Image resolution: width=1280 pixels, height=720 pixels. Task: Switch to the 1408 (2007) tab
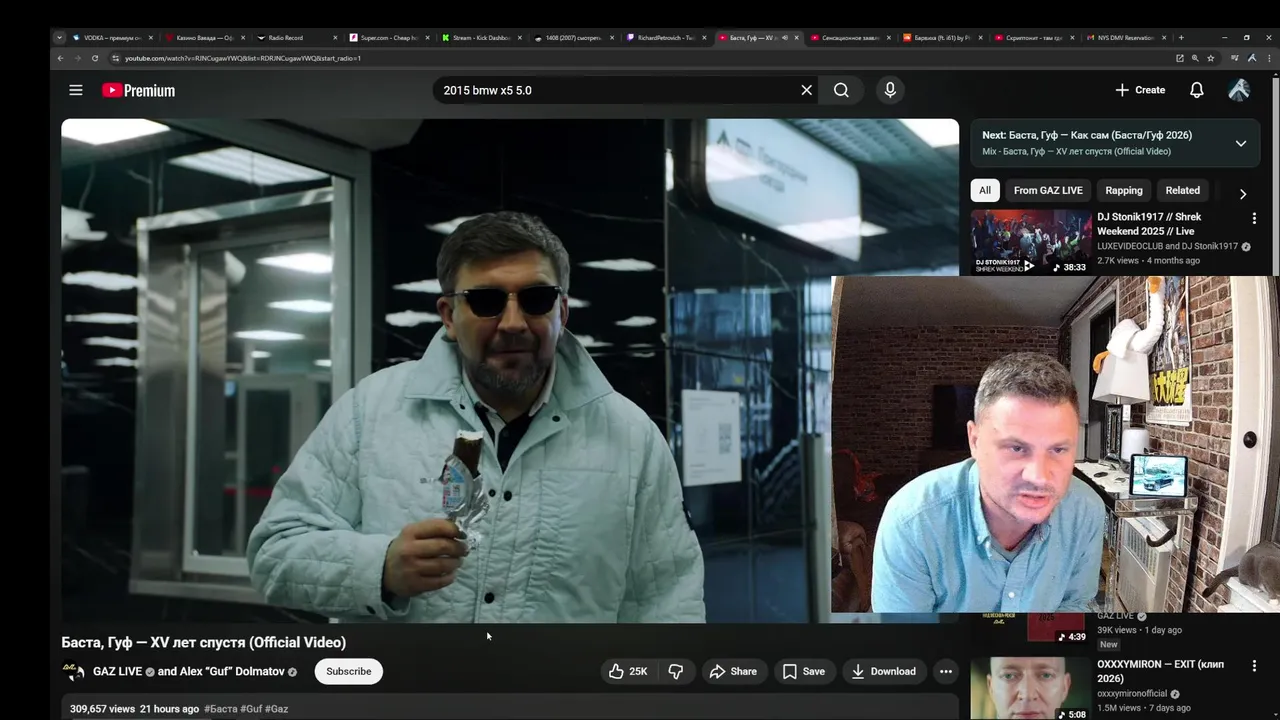(x=572, y=38)
